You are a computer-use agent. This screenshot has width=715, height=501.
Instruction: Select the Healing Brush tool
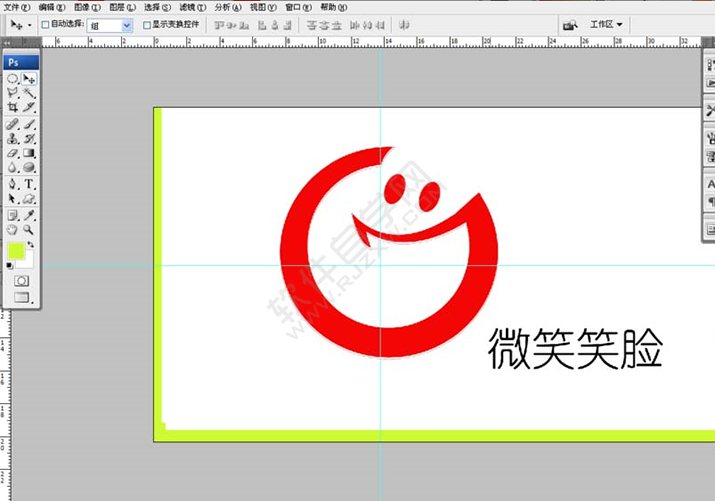pos(13,124)
